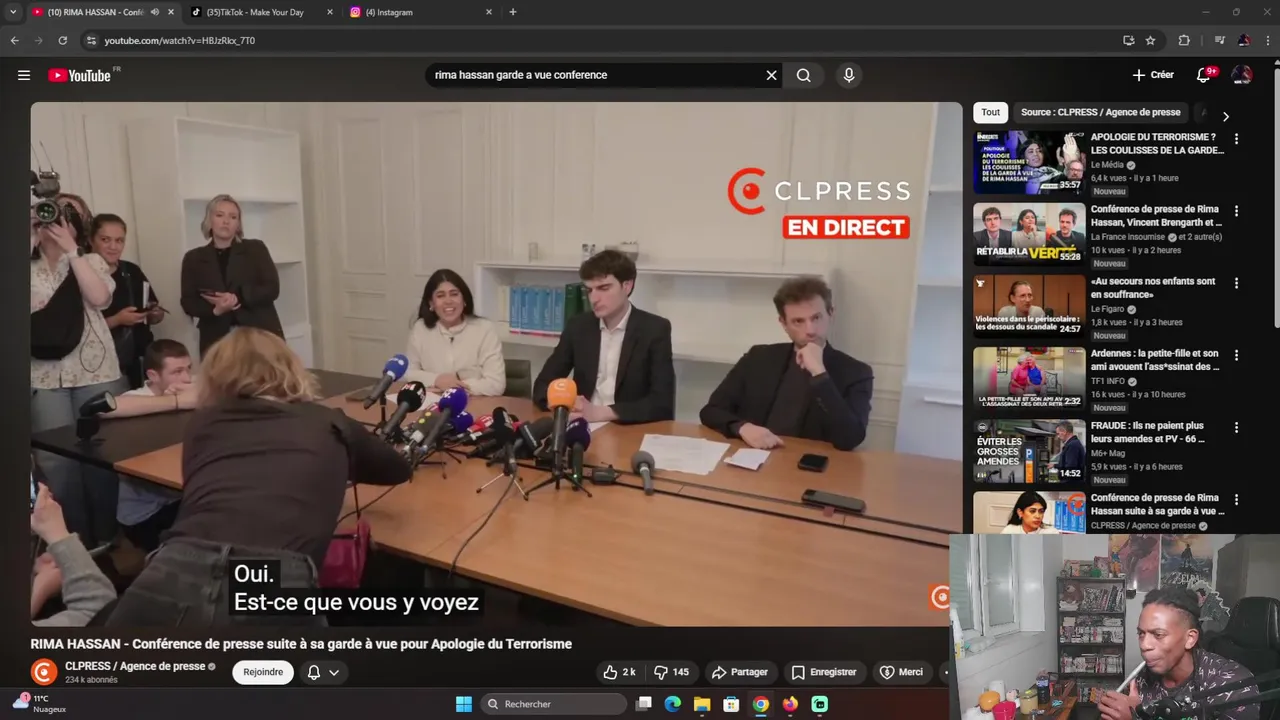Image resolution: width=1280 pixels, height=720 pixels.
Task: Save video with Enregistrer button
Action: tap(824, 672)
